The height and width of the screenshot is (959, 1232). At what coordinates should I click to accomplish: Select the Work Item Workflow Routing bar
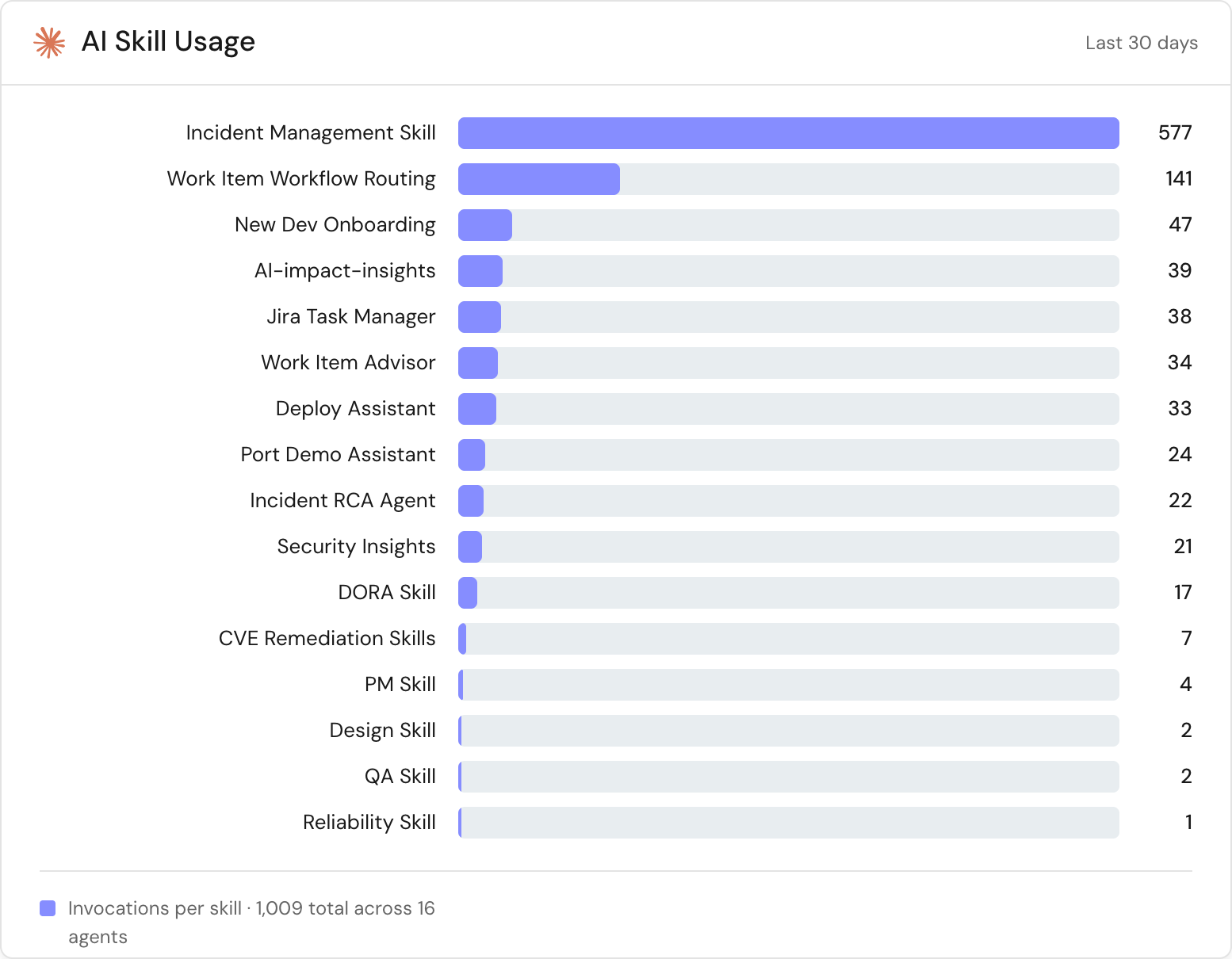pyautogui.click(x=539, y=179)
